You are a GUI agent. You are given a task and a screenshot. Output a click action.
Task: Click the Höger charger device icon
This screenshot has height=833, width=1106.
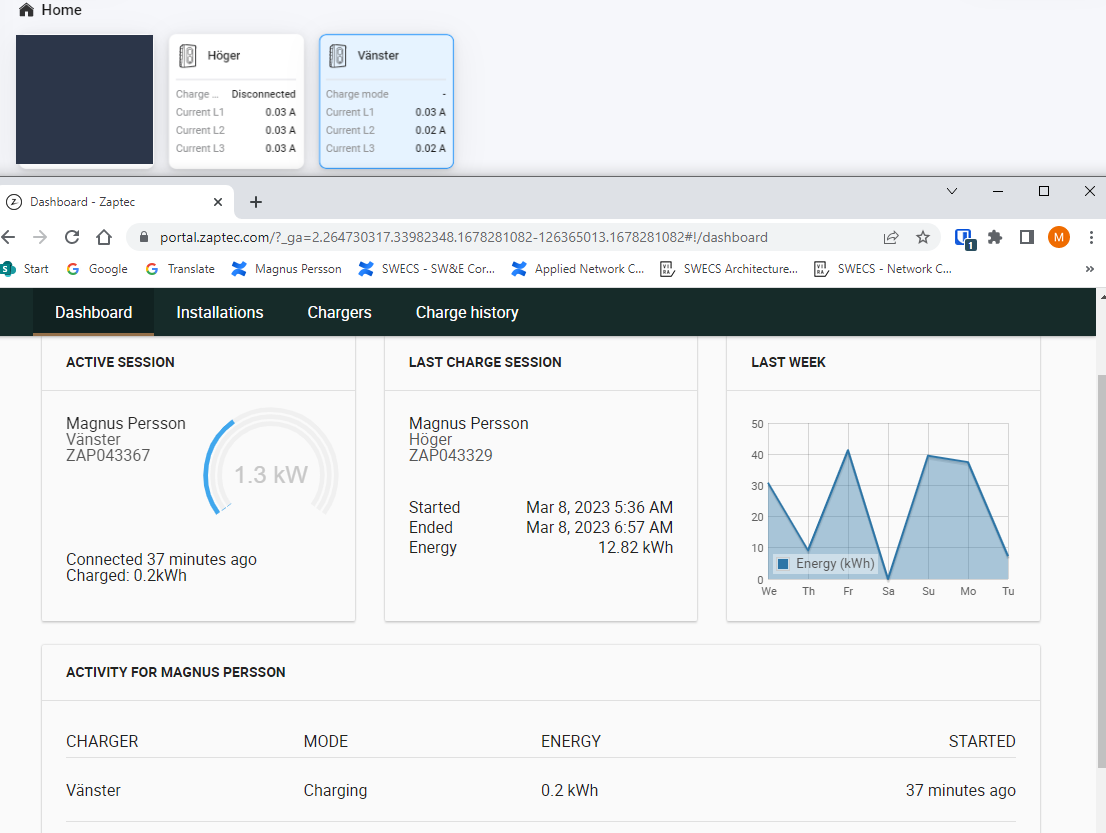188,56
